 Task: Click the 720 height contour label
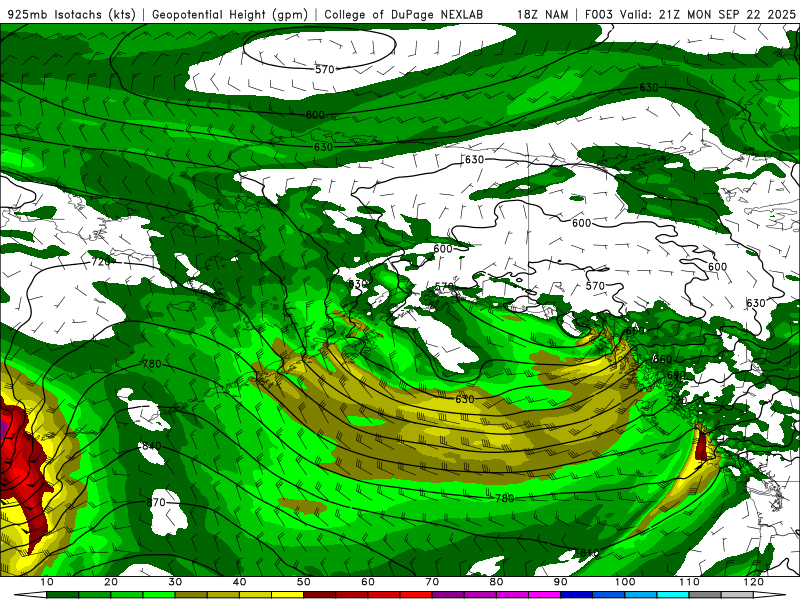tap(101, 262)
